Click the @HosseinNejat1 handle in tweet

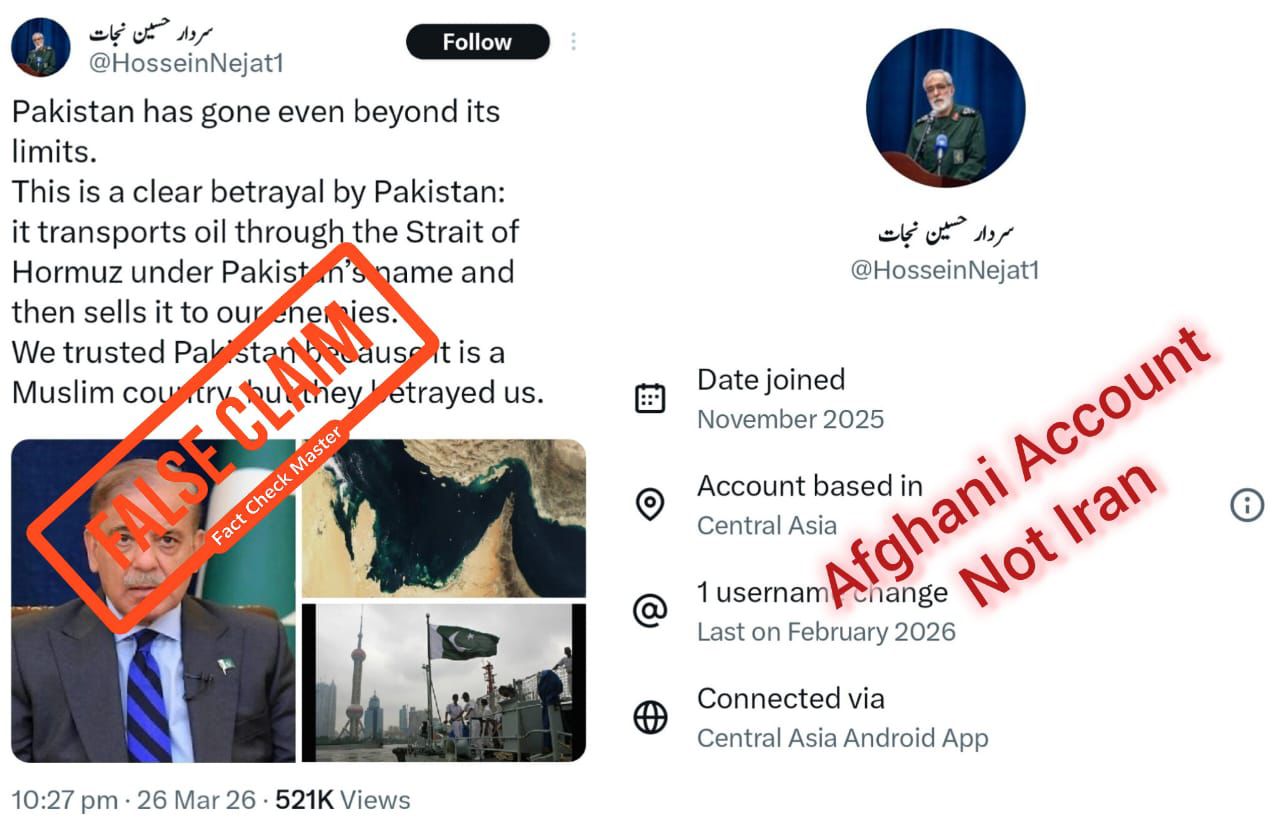tap(186, 63)
